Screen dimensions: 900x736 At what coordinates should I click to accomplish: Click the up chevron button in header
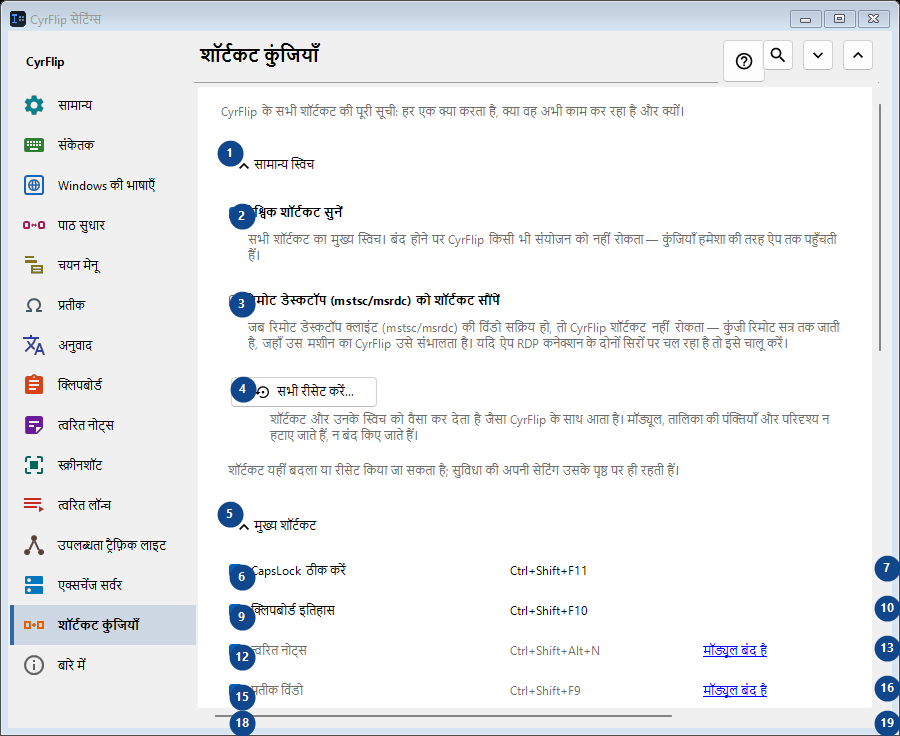coord(858,55)
